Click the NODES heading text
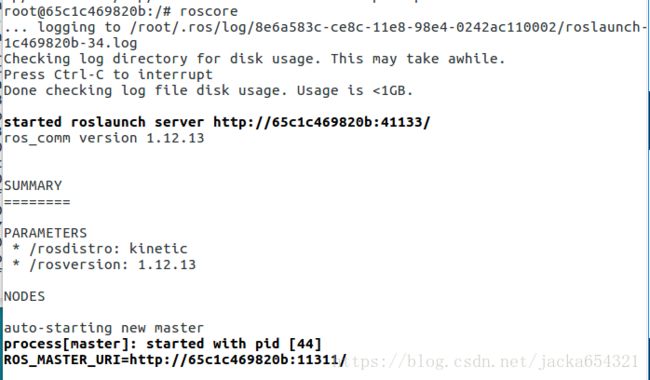Viewport: 650px width, 380px height. (x=24, y=296)
